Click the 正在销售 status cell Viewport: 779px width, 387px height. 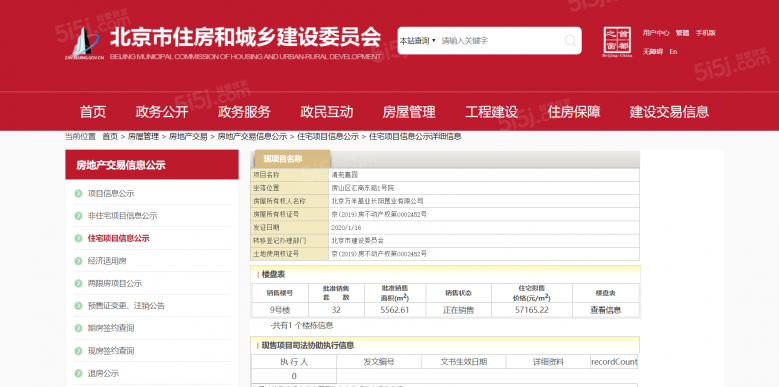[458, 310]
